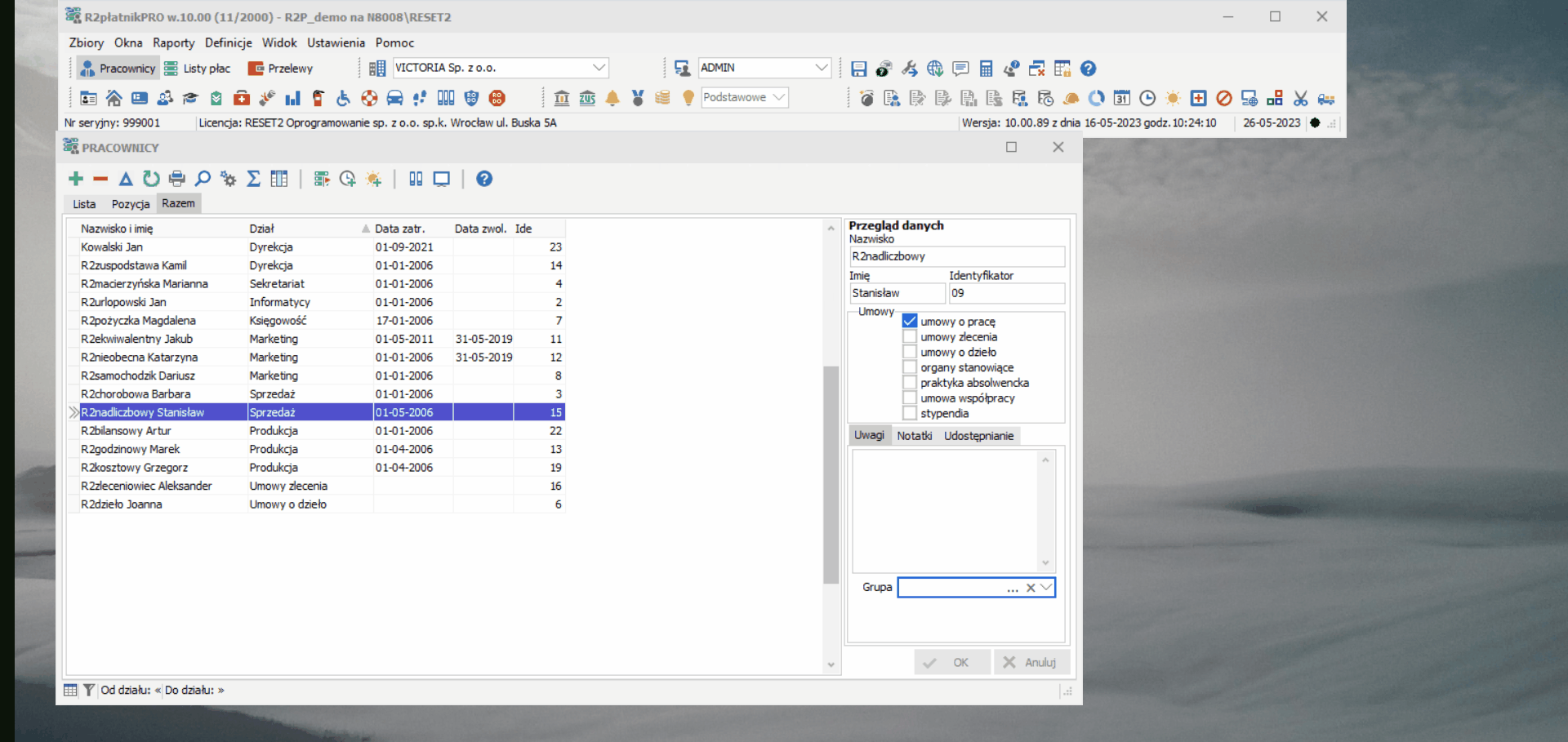
Task: Open the Podstawowe dropdown
Action: point(779,97)
